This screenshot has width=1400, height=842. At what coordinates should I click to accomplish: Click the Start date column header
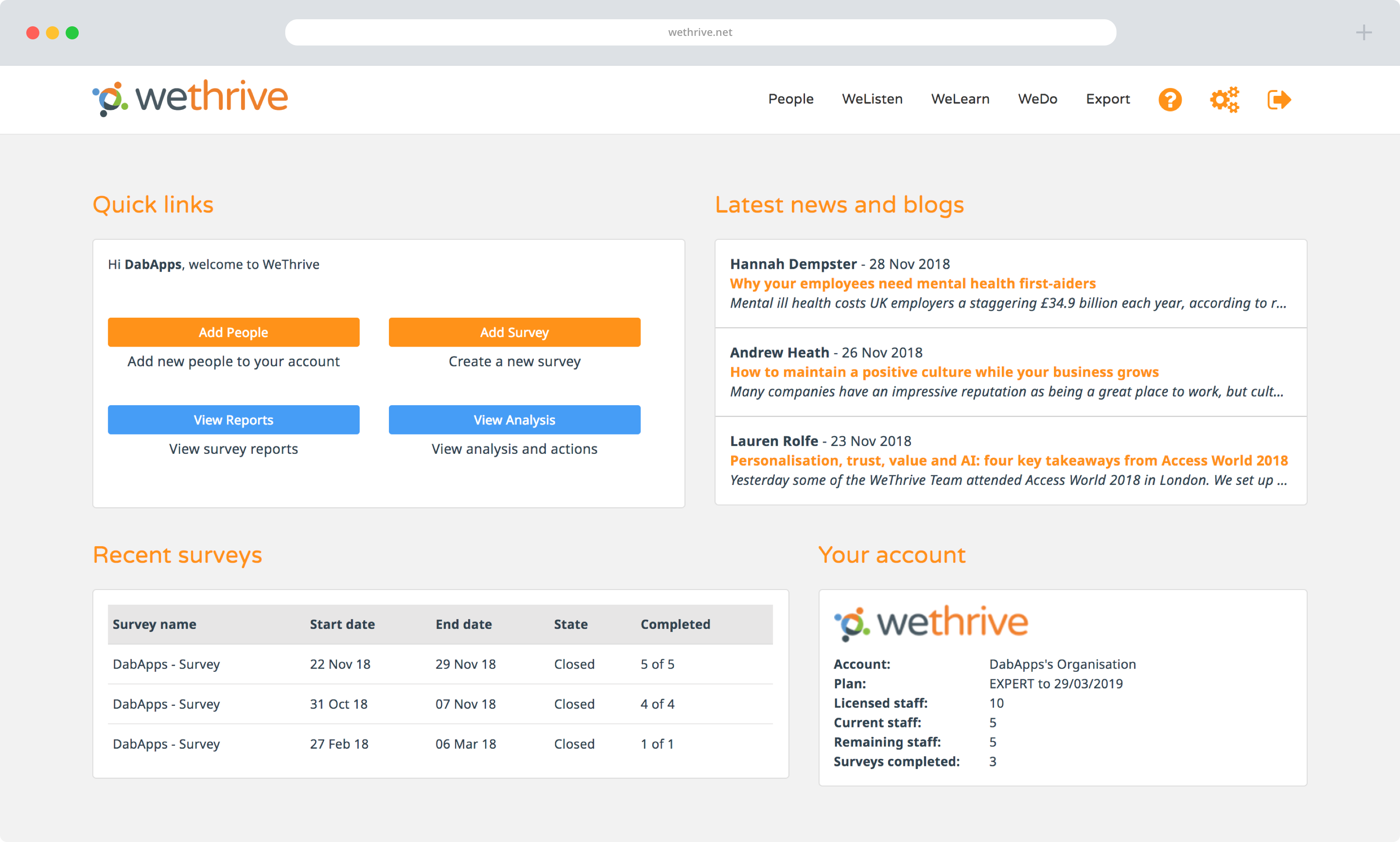tap(342, 624)
